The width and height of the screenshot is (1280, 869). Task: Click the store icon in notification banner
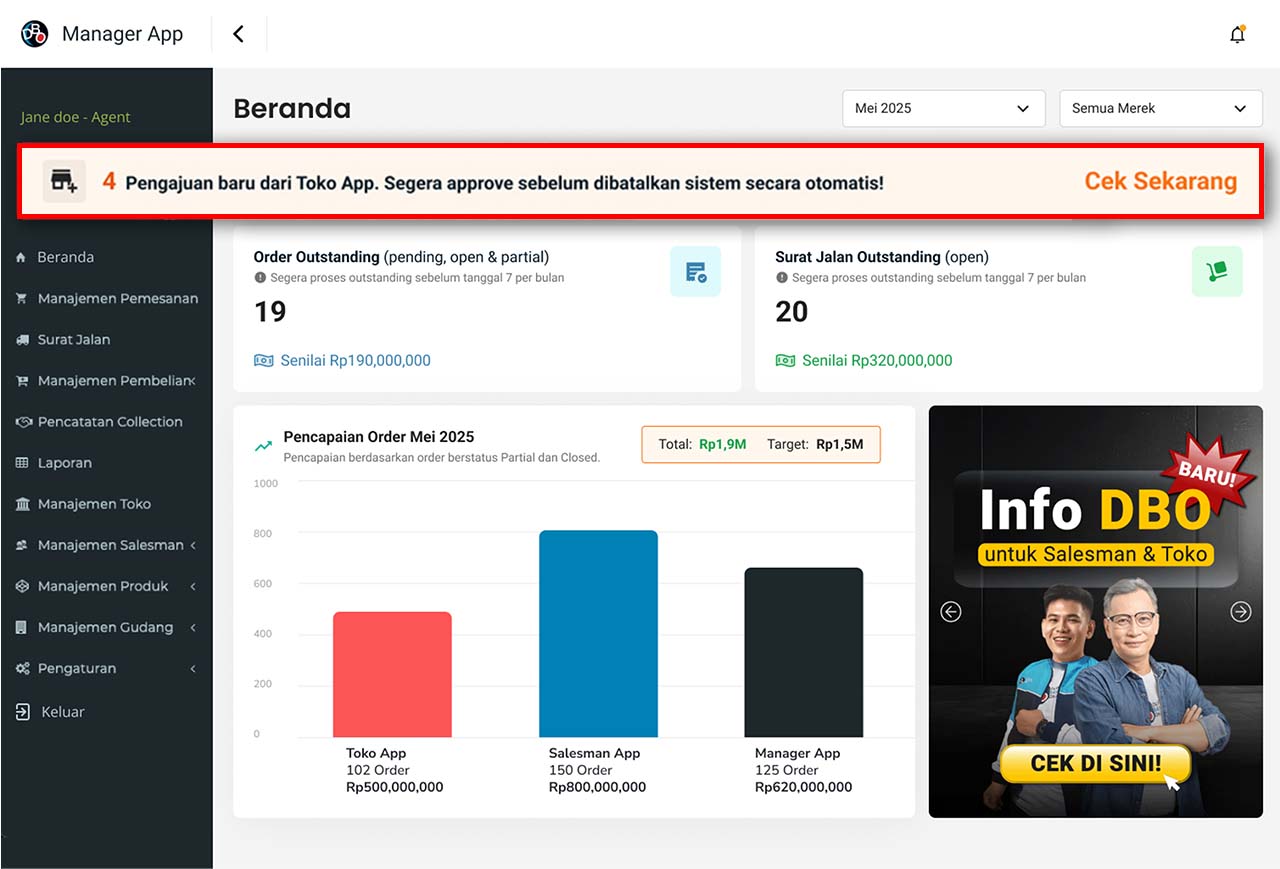(x=64, y=181)
